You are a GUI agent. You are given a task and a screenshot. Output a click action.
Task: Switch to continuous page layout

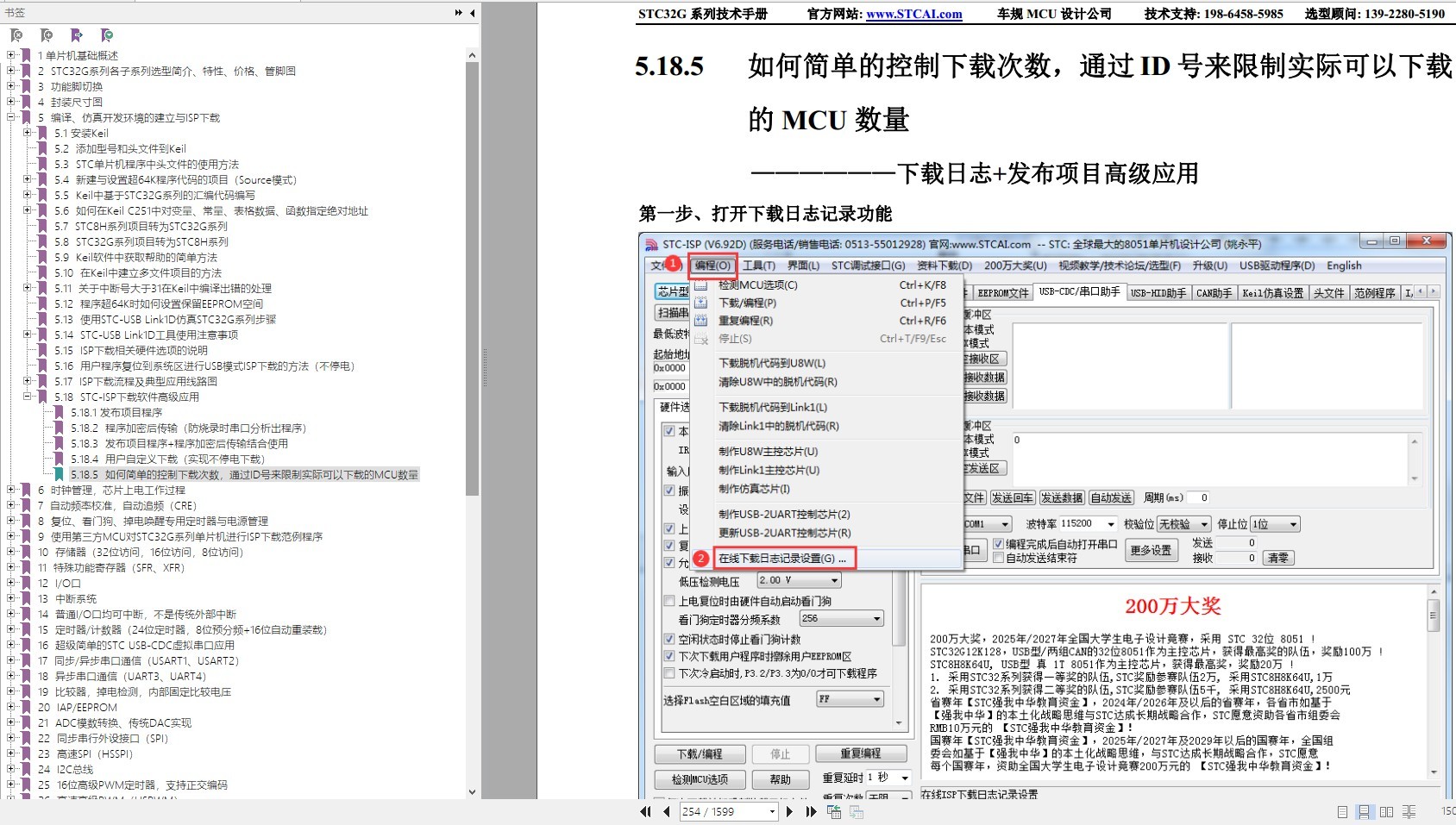(1364, 812)
